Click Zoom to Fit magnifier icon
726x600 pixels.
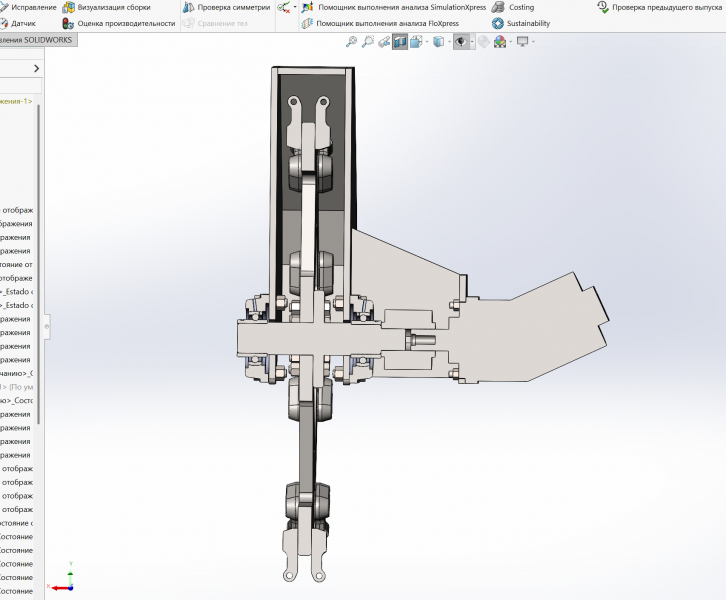coord(351,42)
